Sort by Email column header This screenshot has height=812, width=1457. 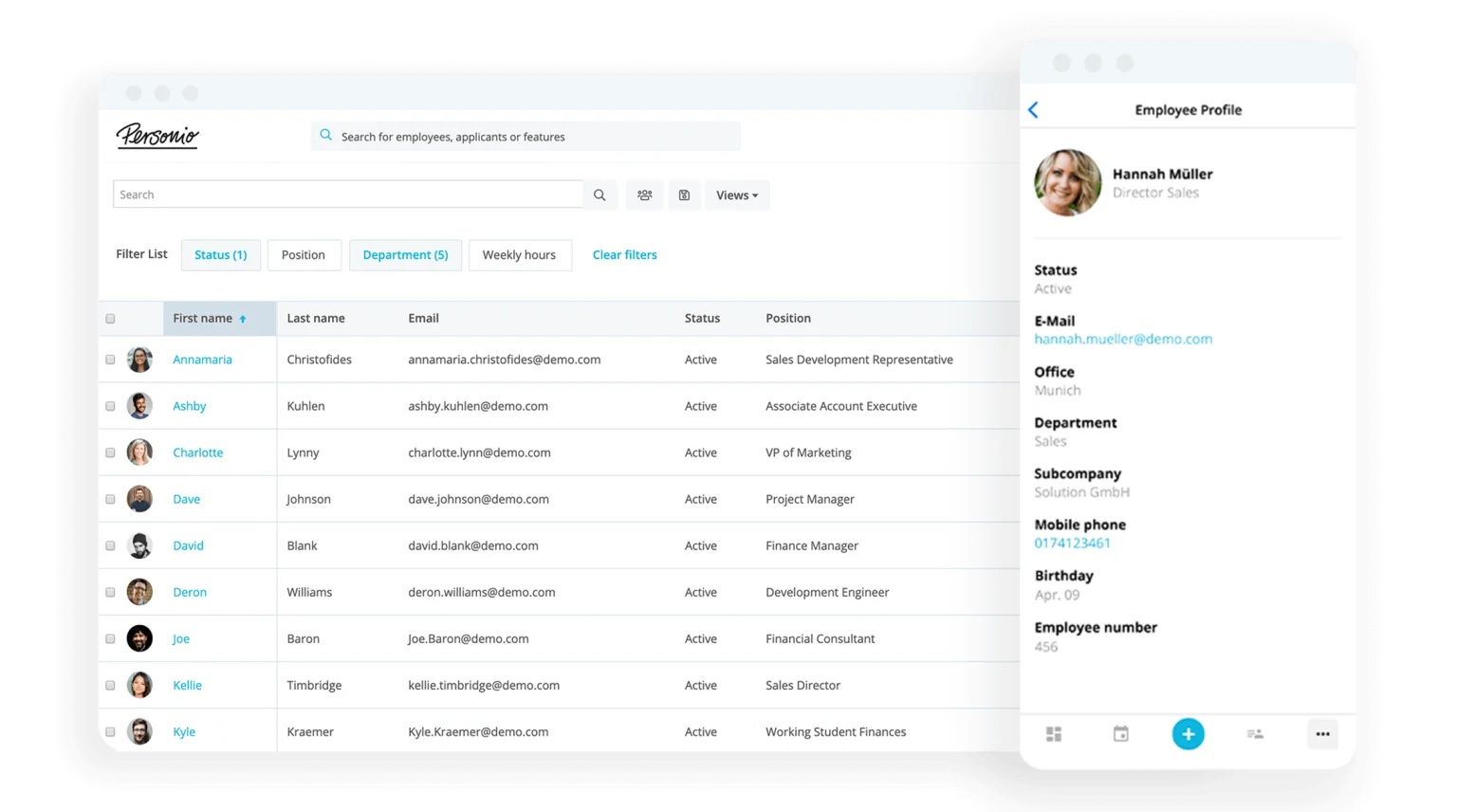point(423,319)
